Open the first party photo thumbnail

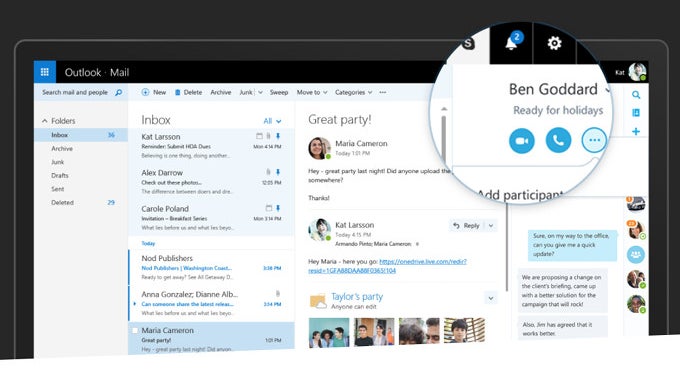[329, 333]
